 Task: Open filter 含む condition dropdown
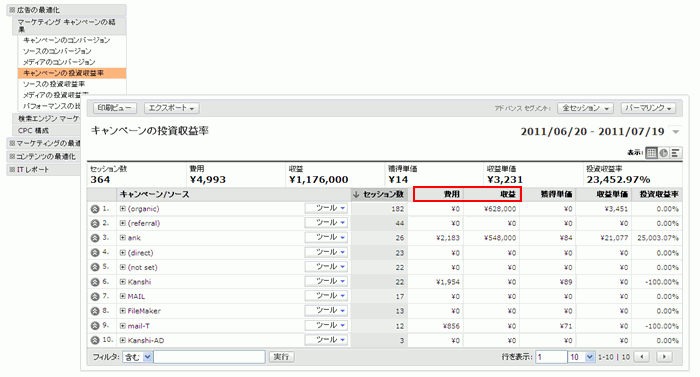[138, 357]
